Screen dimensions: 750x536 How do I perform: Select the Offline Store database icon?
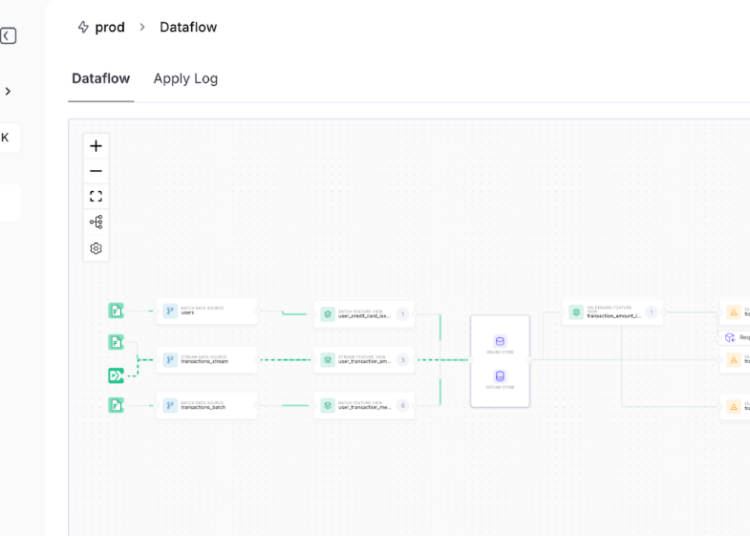pyautogui.click(x=500, y=377)
